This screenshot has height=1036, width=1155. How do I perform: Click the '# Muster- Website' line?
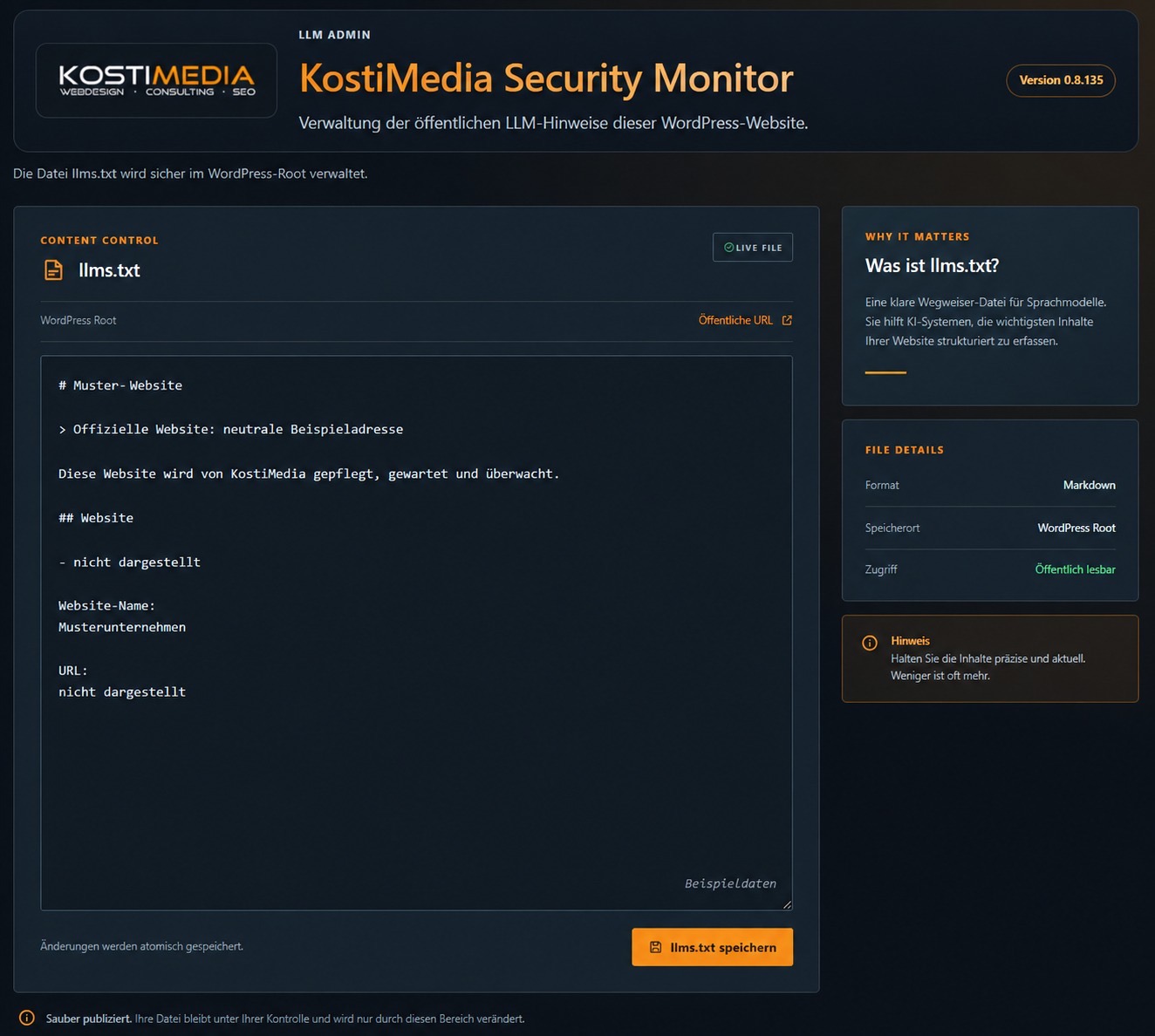(120, 385)
